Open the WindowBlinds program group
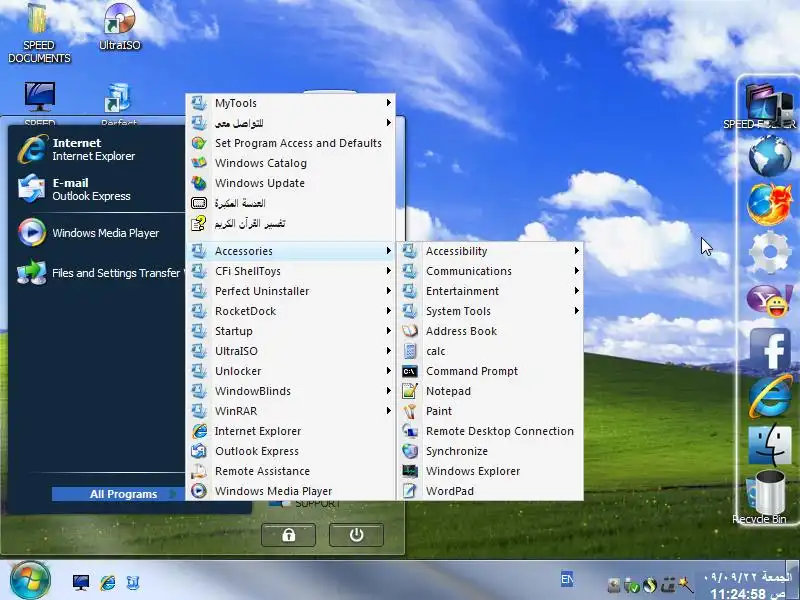 click(x=291, y=391)
